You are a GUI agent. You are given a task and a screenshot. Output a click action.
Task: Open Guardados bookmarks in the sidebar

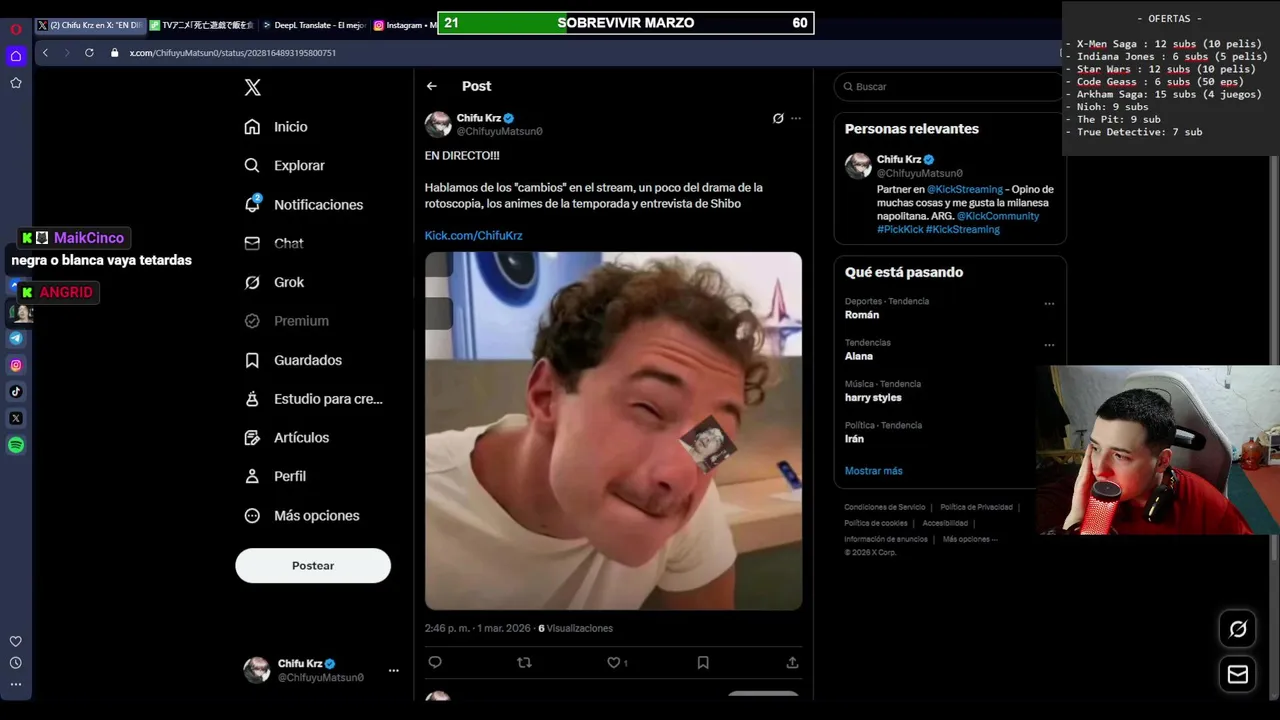coord(293,360)
